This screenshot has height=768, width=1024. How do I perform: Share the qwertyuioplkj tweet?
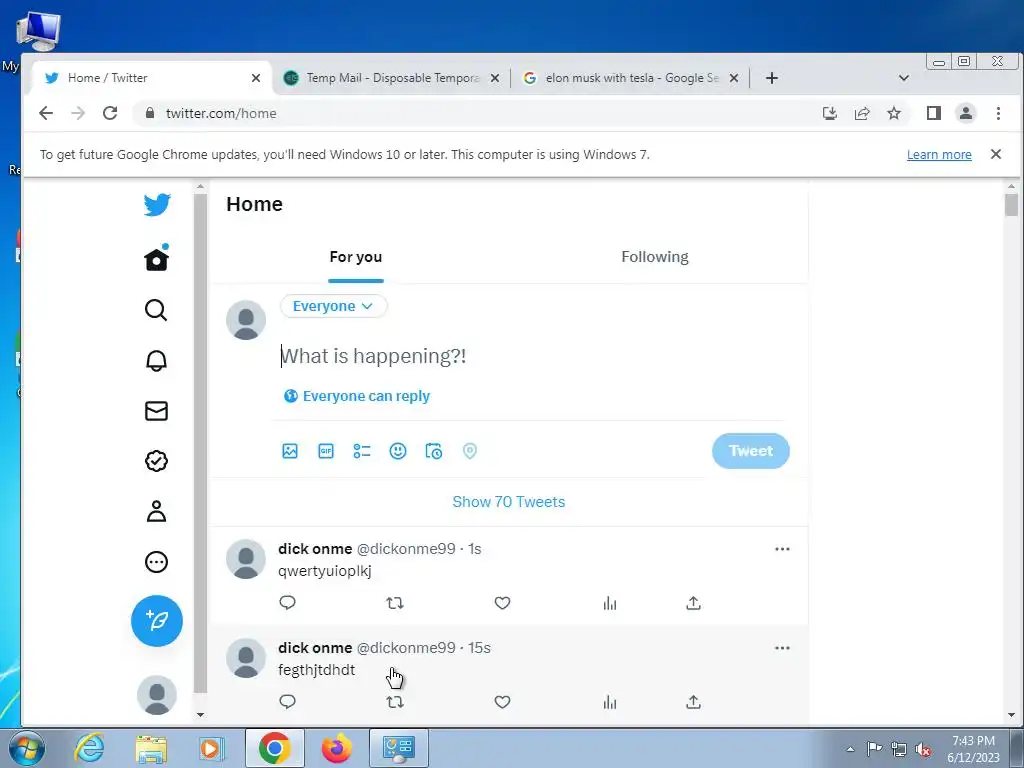coord(694,603)
